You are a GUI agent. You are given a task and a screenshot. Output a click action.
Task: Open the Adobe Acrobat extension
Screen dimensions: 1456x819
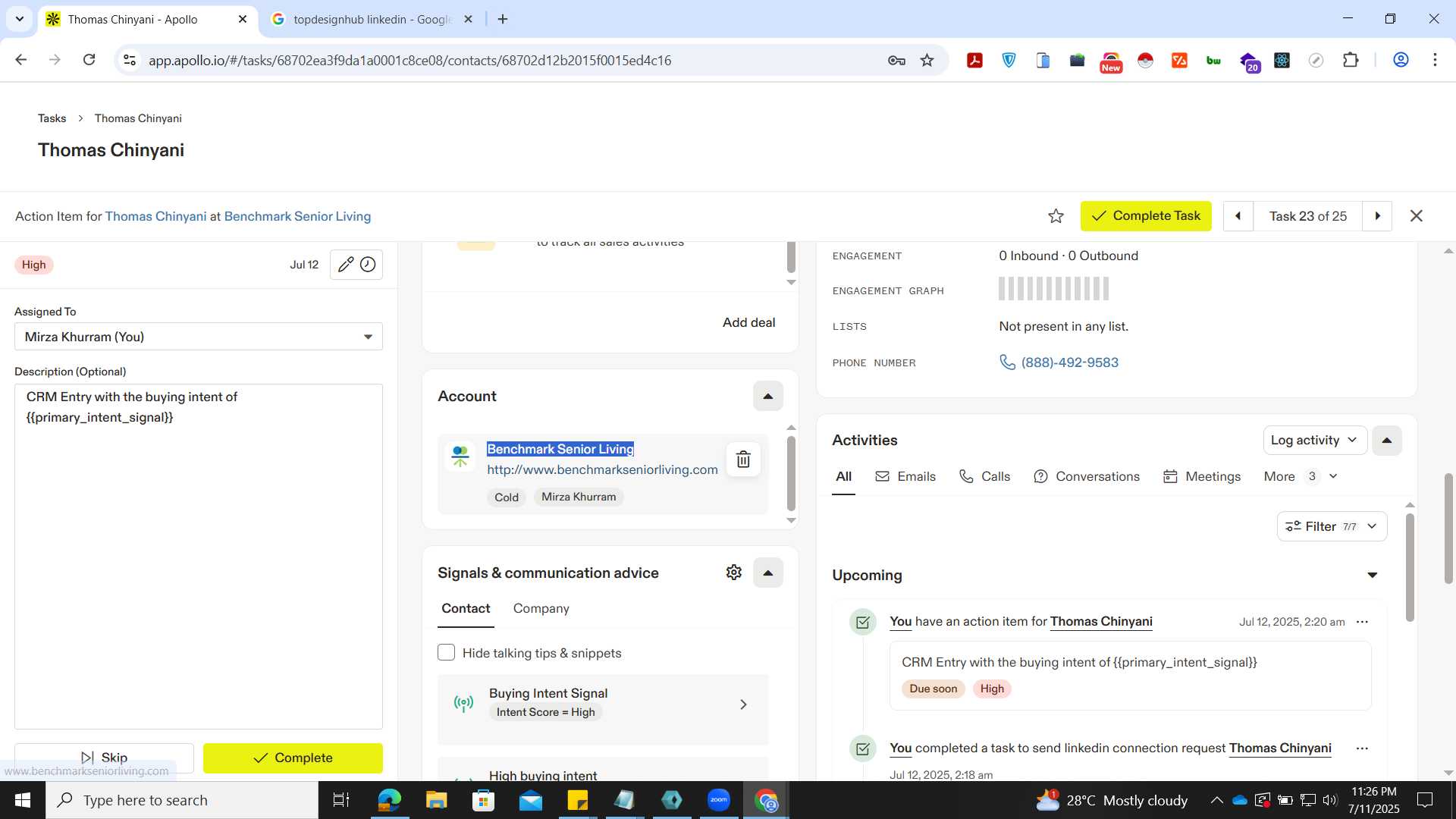coord(974,61)
